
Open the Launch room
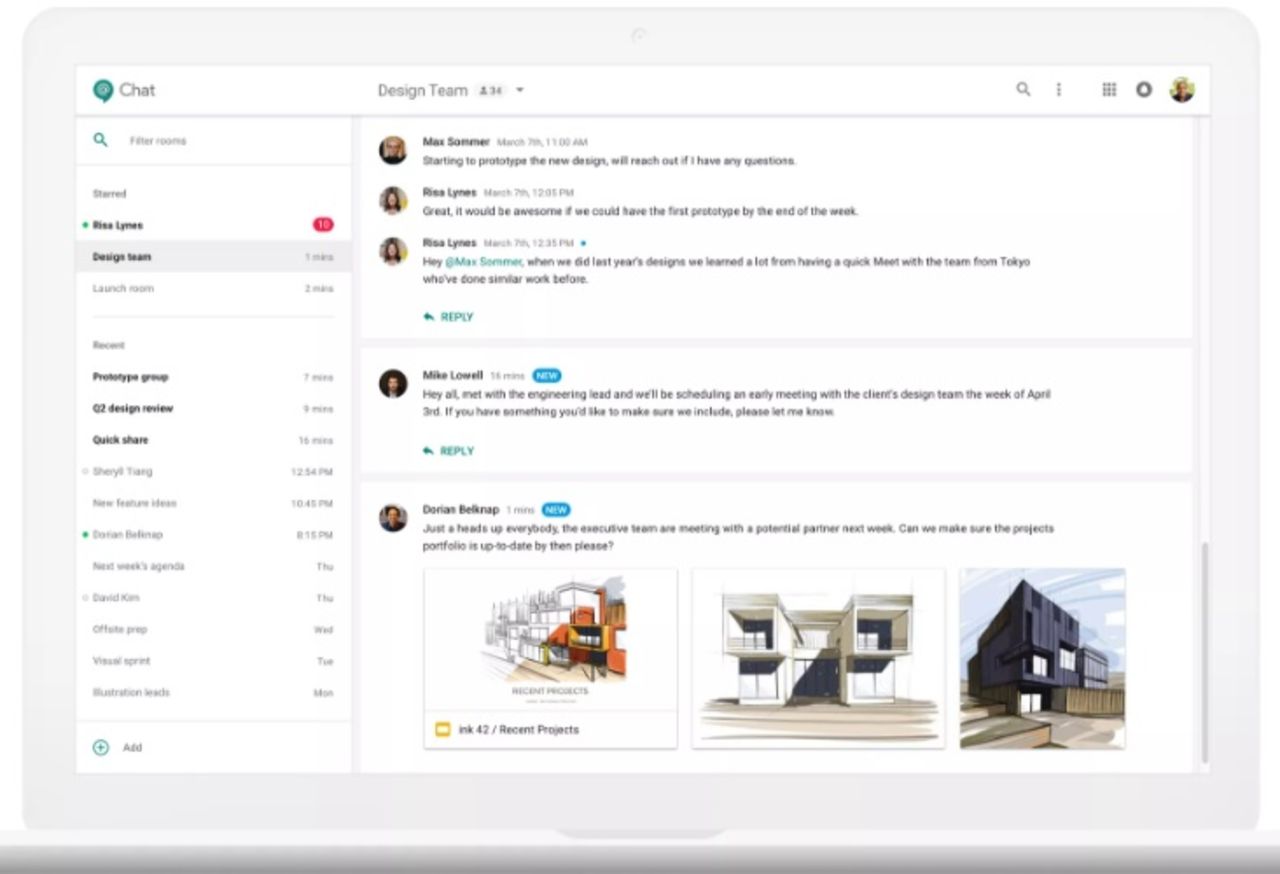click(123, 288)
